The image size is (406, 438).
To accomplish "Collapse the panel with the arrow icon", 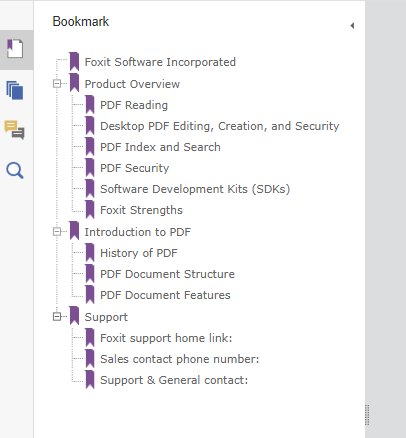I will click(352, 25).
